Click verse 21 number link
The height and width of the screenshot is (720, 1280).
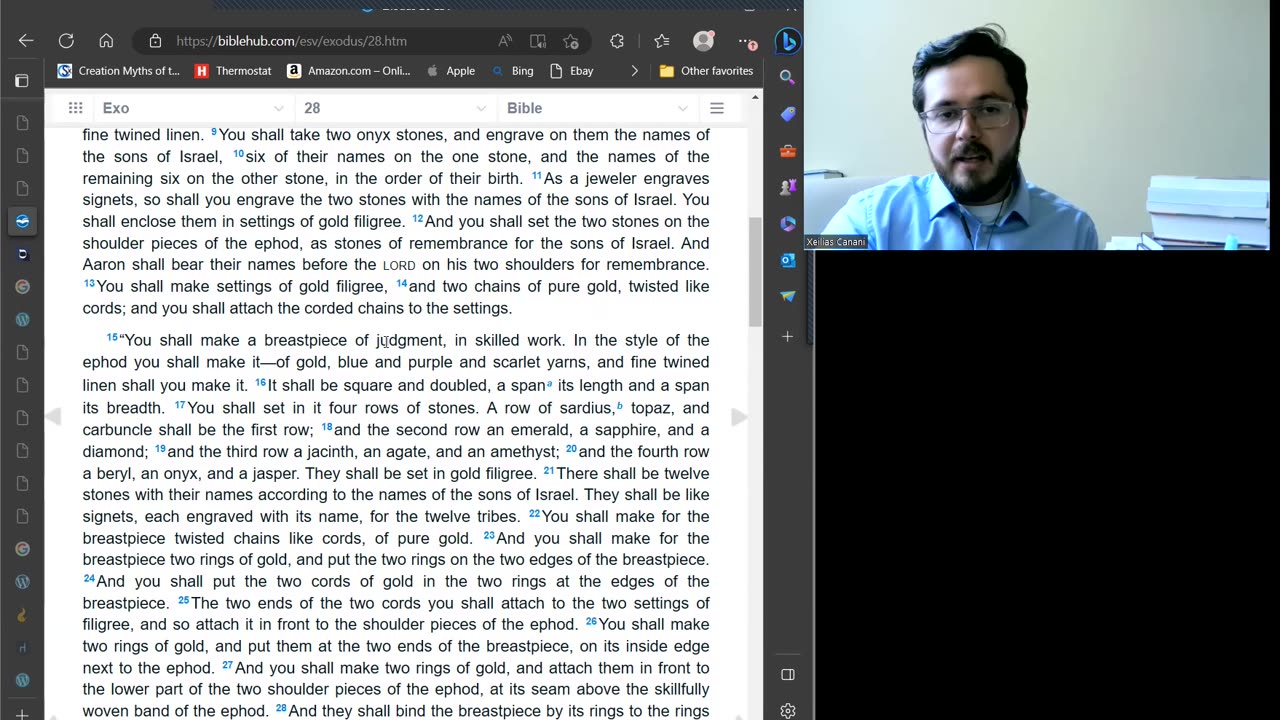[x=549, y=471]
